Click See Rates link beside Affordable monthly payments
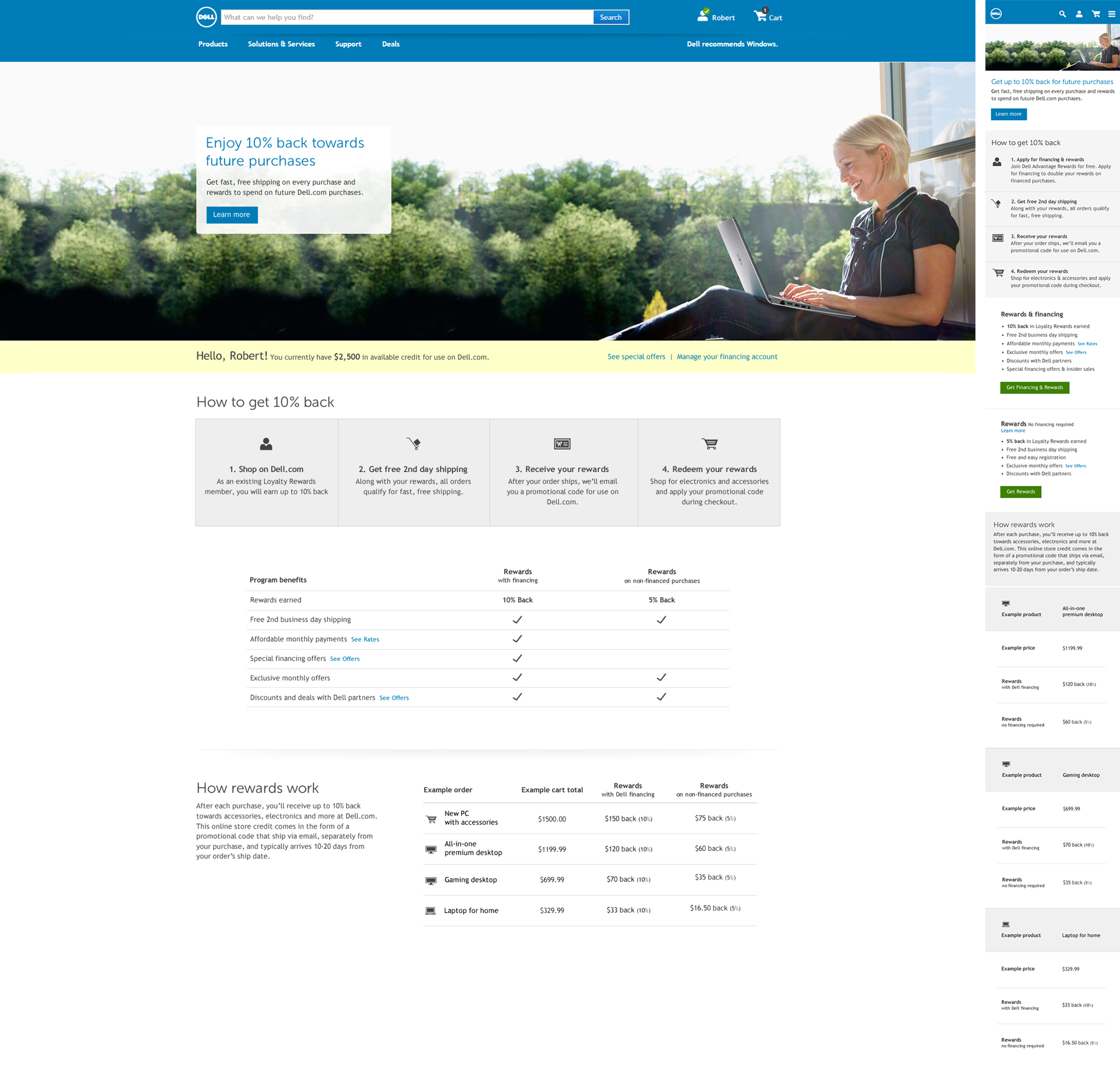The height and width of the screenshot is (1078, 1120). coord(365,639)
